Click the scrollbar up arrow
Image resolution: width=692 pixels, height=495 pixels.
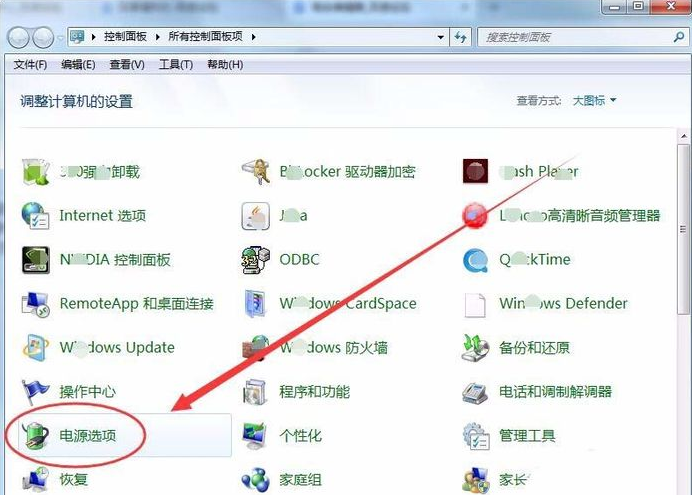pyautogui.click(x=684, y=136)
